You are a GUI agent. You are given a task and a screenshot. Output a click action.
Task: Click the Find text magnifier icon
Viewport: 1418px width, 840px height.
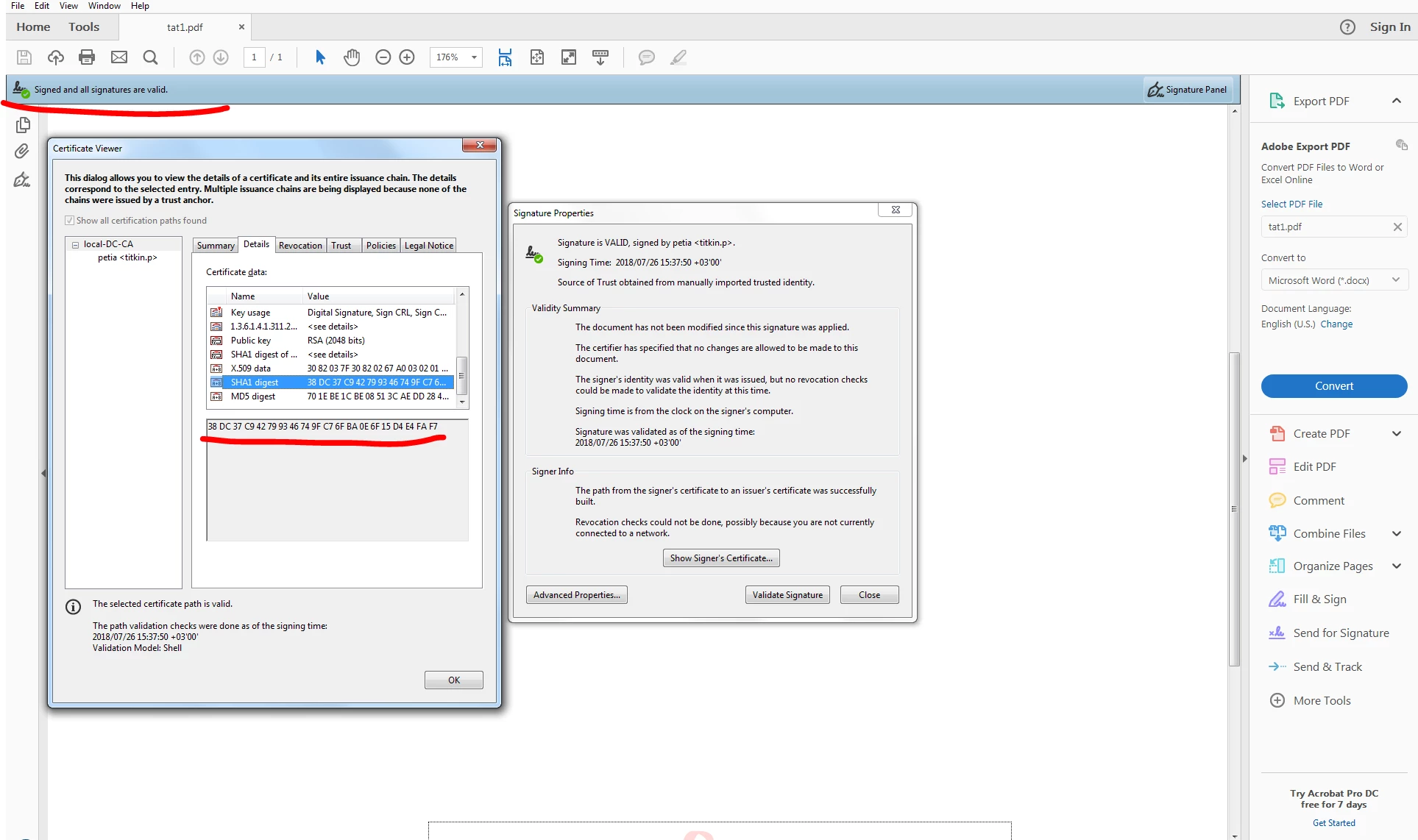click(150, 57)
